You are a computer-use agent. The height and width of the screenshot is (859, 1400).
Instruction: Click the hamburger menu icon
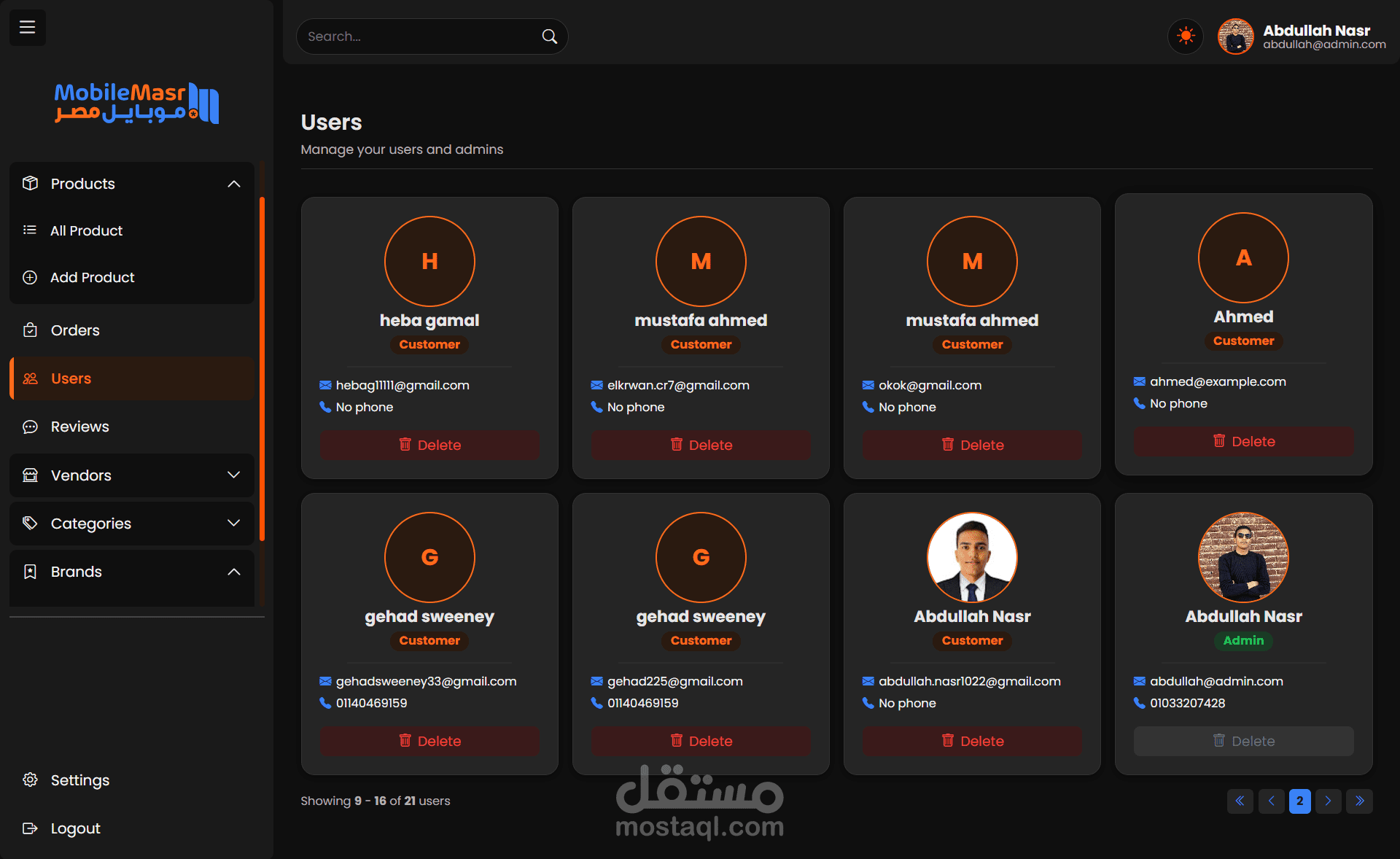click(x=27, y=27)
